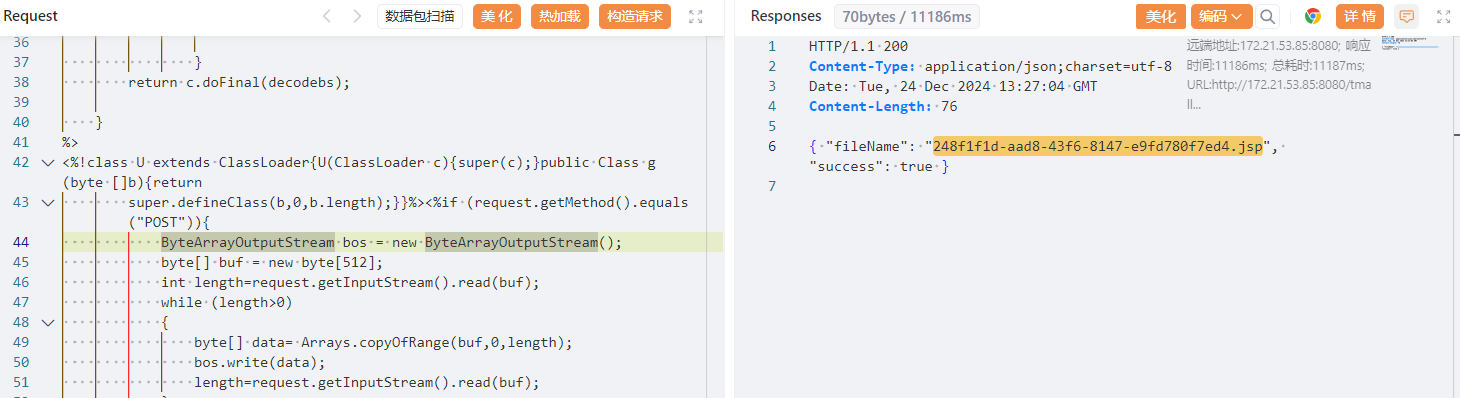Open the comment bubble icon in Responses

point(1406,16)
